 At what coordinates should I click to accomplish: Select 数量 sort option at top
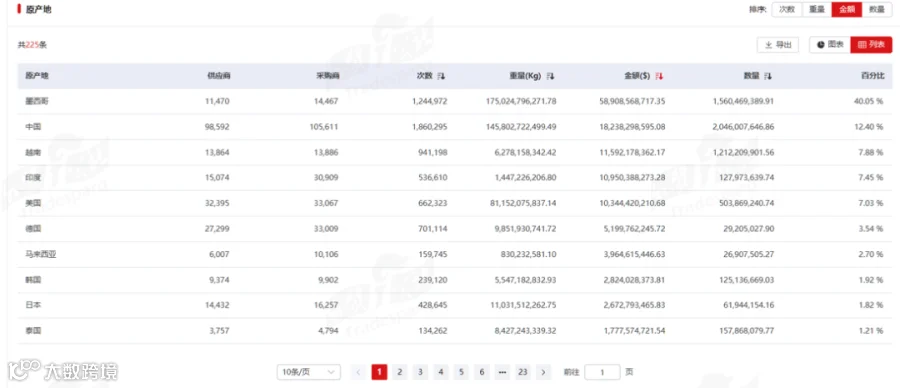[x=877, y=9]
